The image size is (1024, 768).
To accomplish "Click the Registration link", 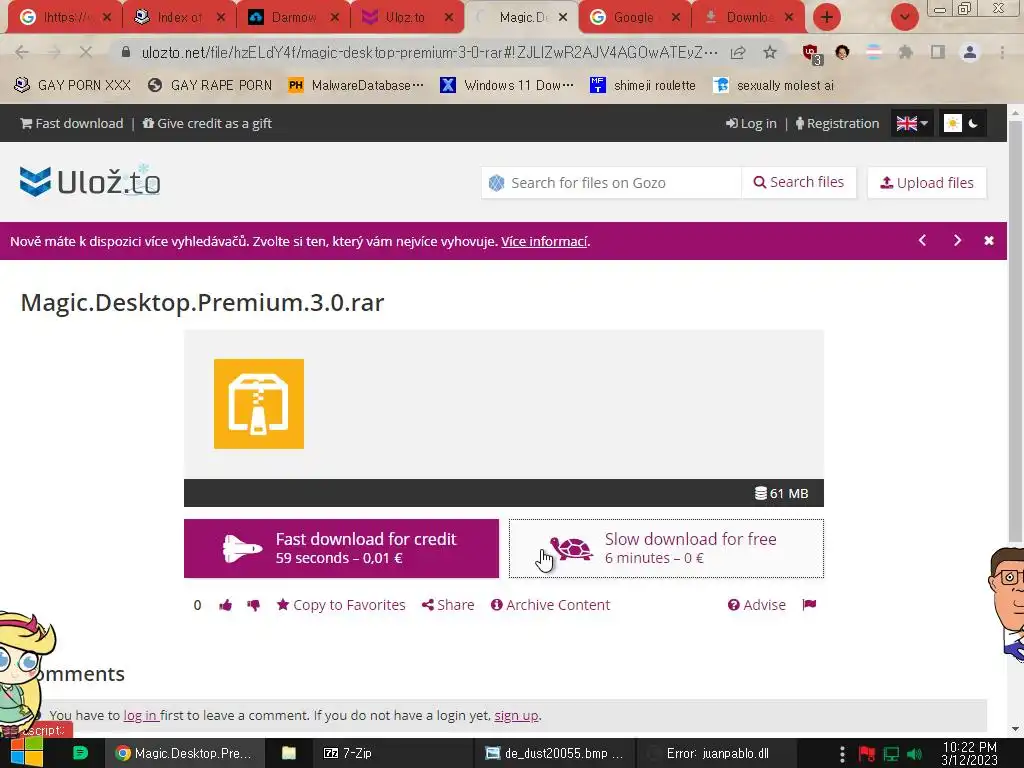I will coord(837,123).
